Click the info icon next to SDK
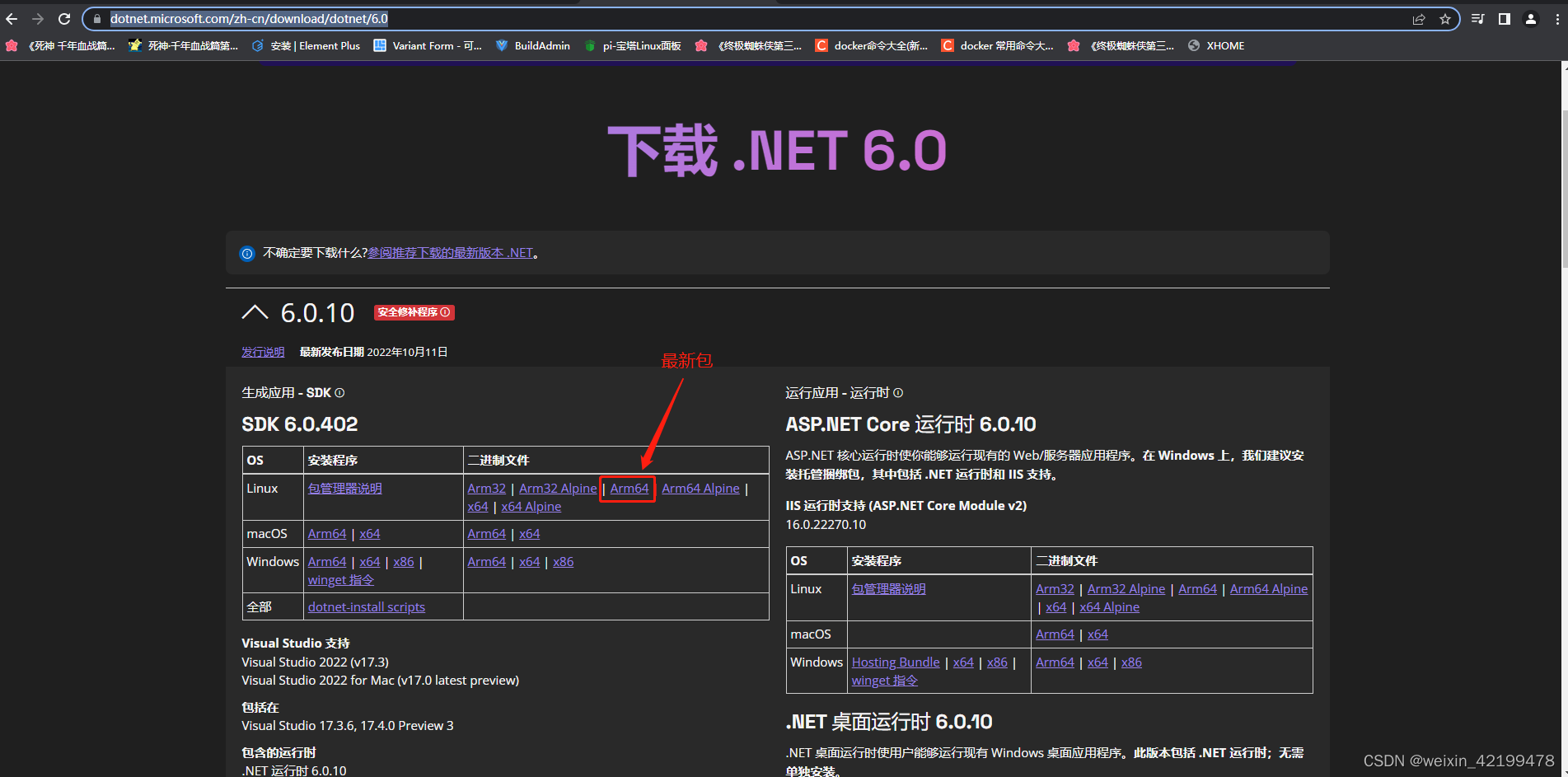1568x777 pixels. click(x=338, y=393)
